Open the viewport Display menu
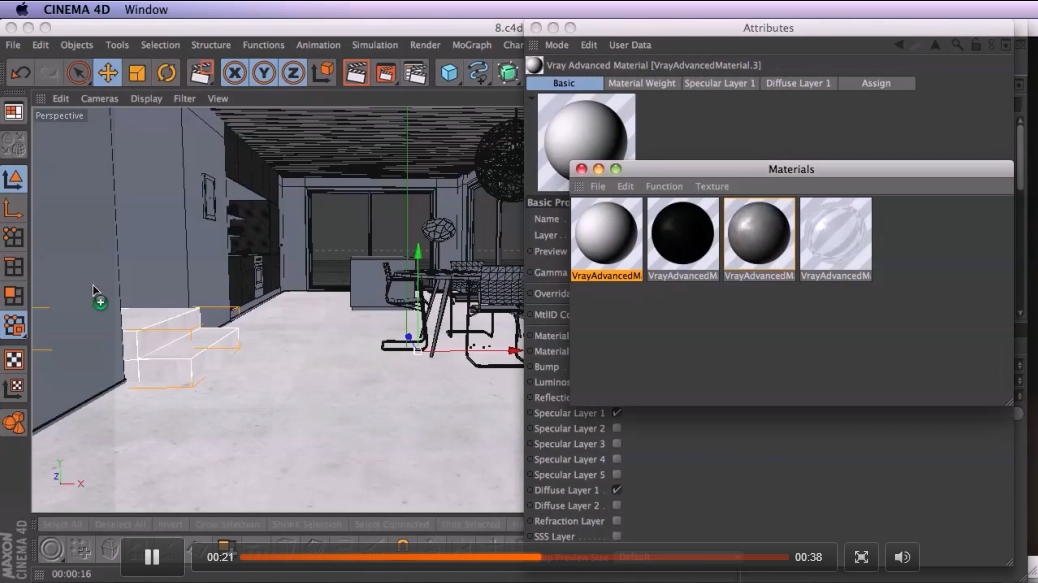This screenshot has width=1038, height=583. click(146, 99)
